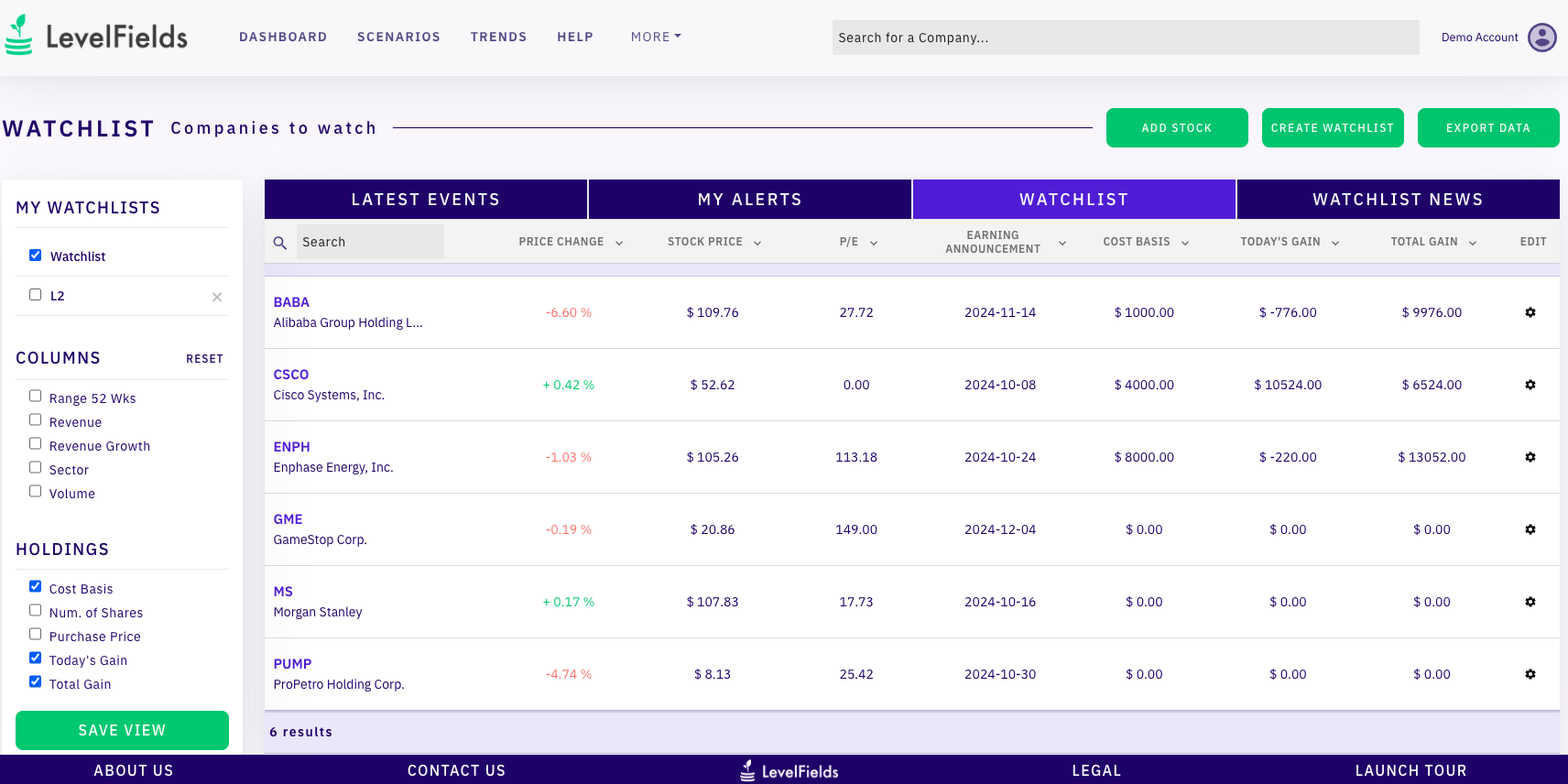Open the MS ticker link

pyautogui.click(x=283, y=592)
